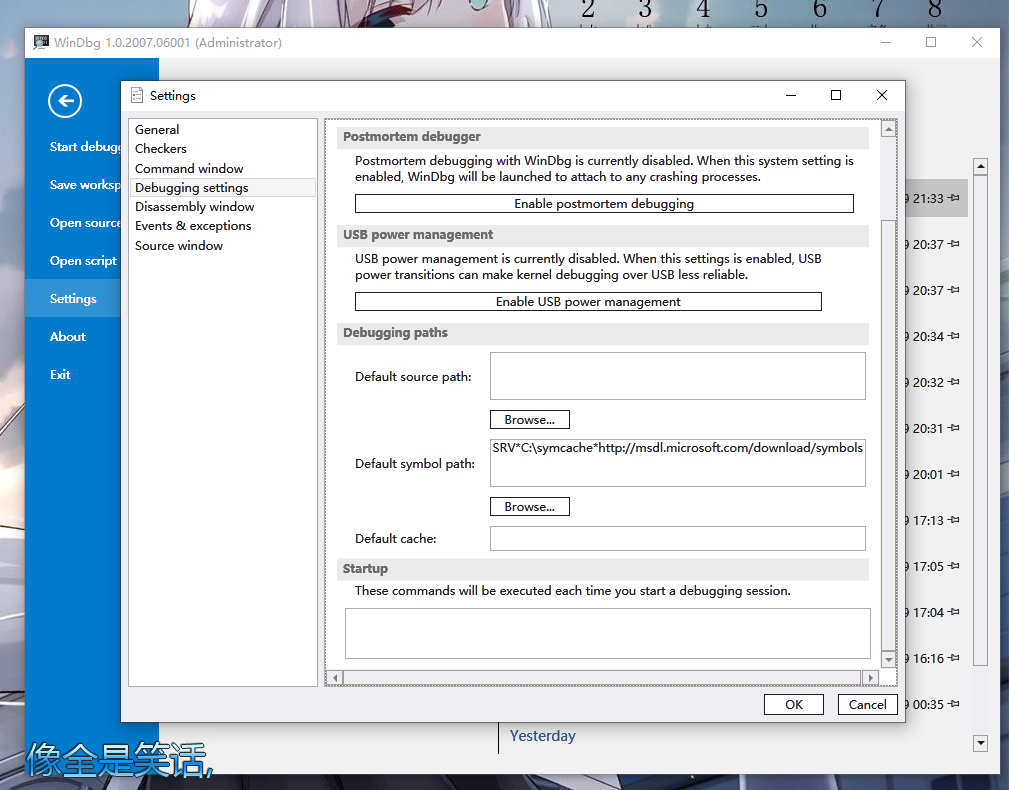Click the Settings dialog document icon

pyautogui.click(x=137, y=95)
